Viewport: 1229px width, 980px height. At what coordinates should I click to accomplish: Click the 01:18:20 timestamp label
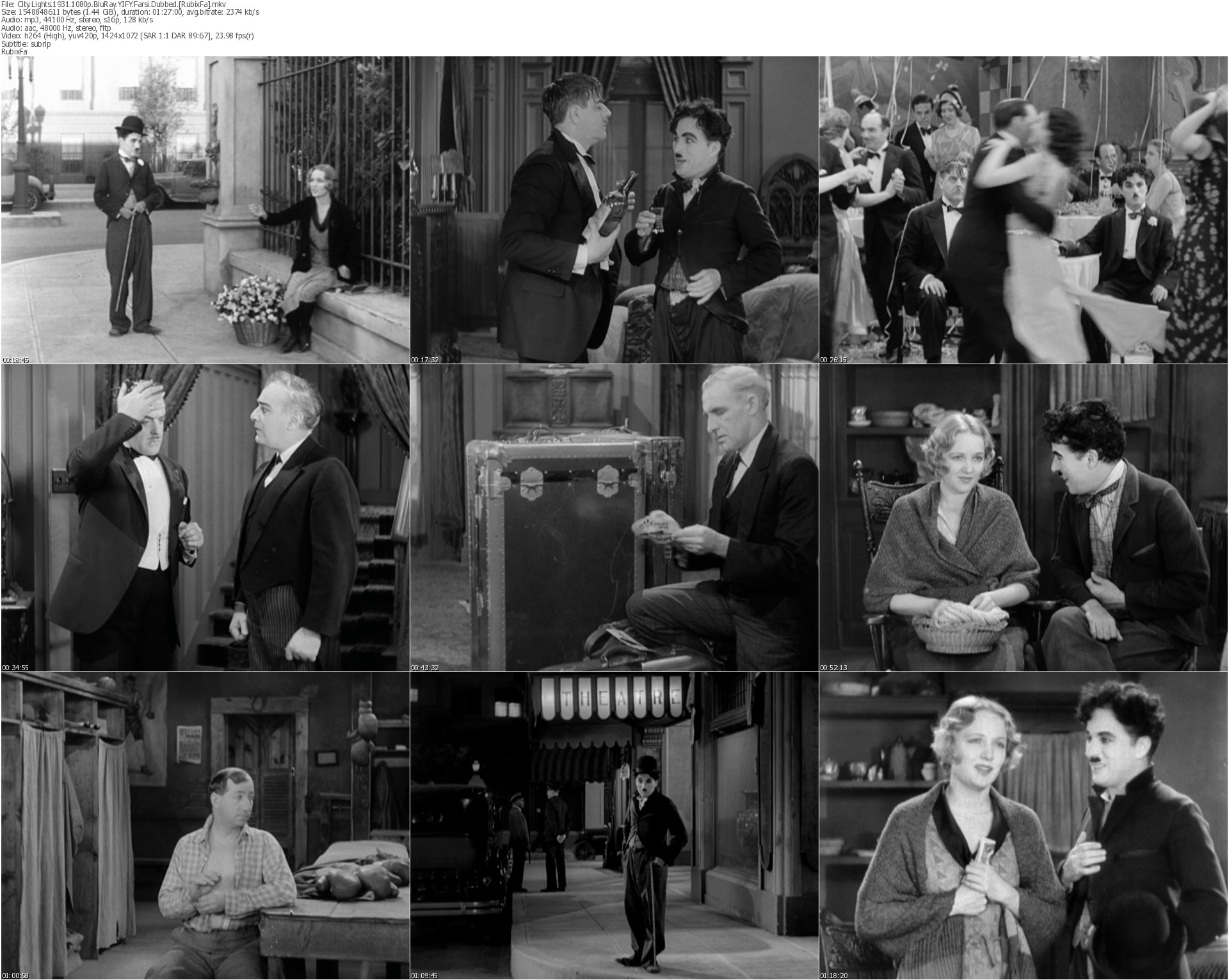(834, 976)
